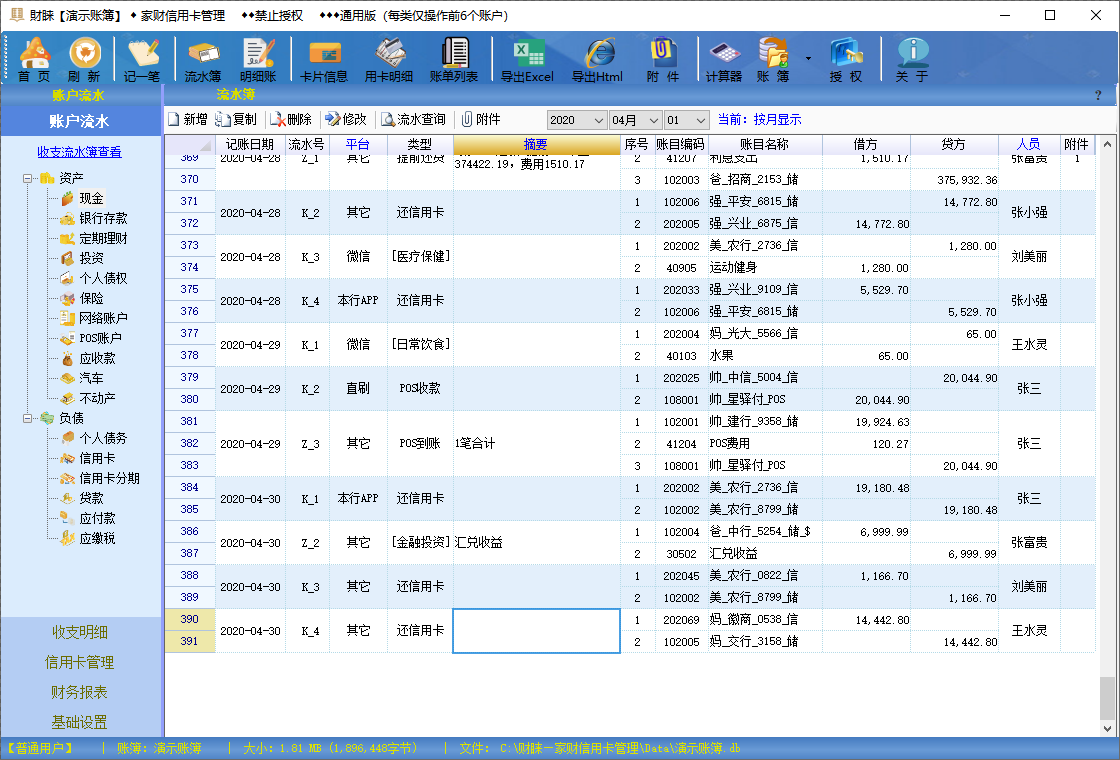Open the 明细账 detail account icon
The image size is (1120, 760).
click(x=257, y=60)
